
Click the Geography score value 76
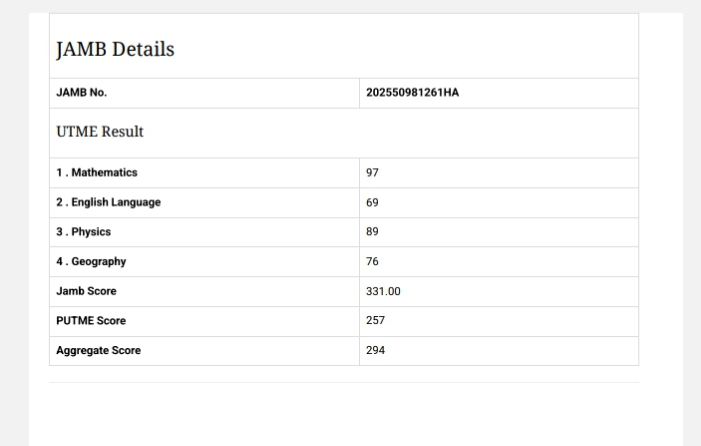coord(373,262)
